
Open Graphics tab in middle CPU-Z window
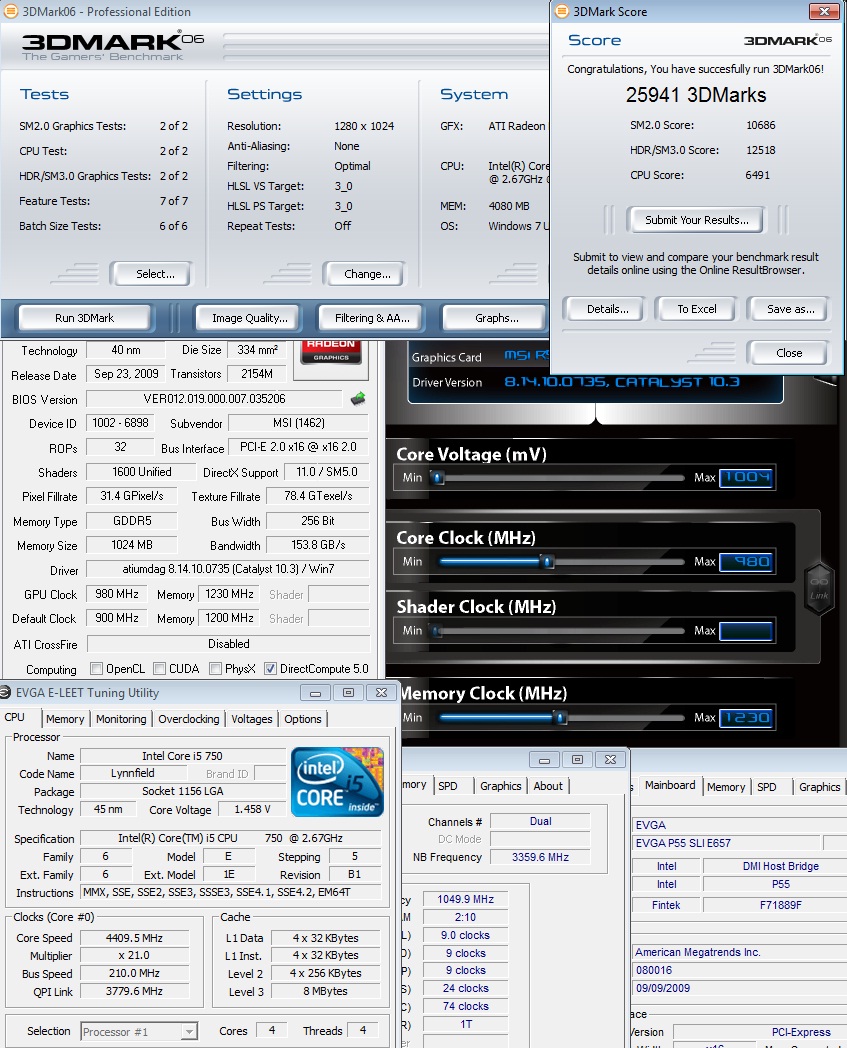[501, 786]
